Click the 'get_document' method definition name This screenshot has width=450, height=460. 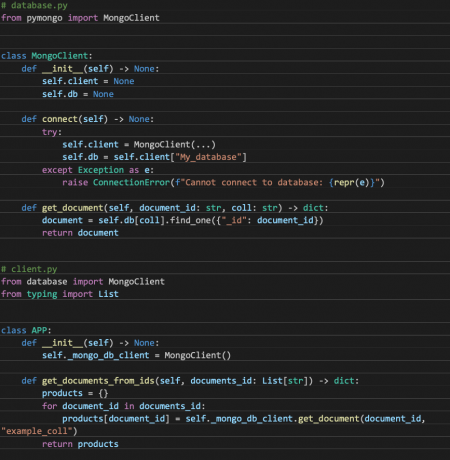tap(73, 208)
